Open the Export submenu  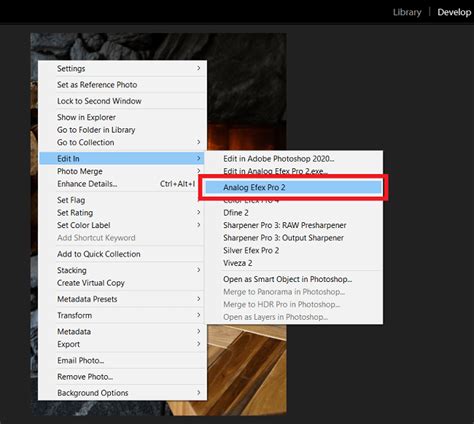122,344
